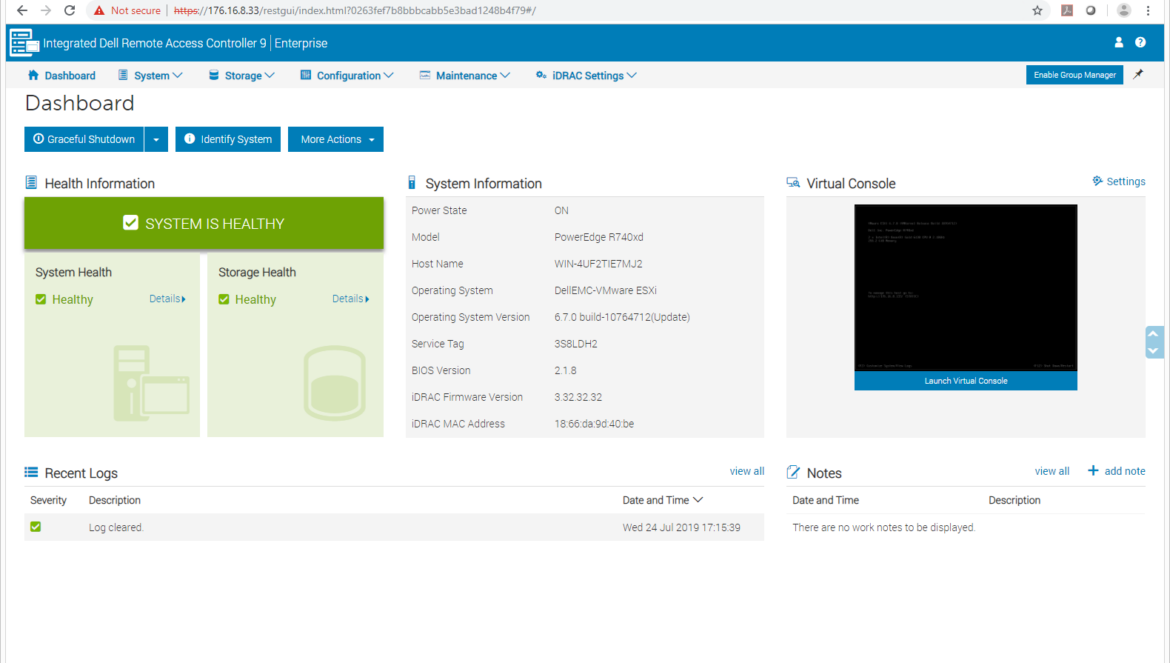This screenshot has height=663, width=1170.
Task: Click the System Is Healthy banner checkmark
Action: 131,223
